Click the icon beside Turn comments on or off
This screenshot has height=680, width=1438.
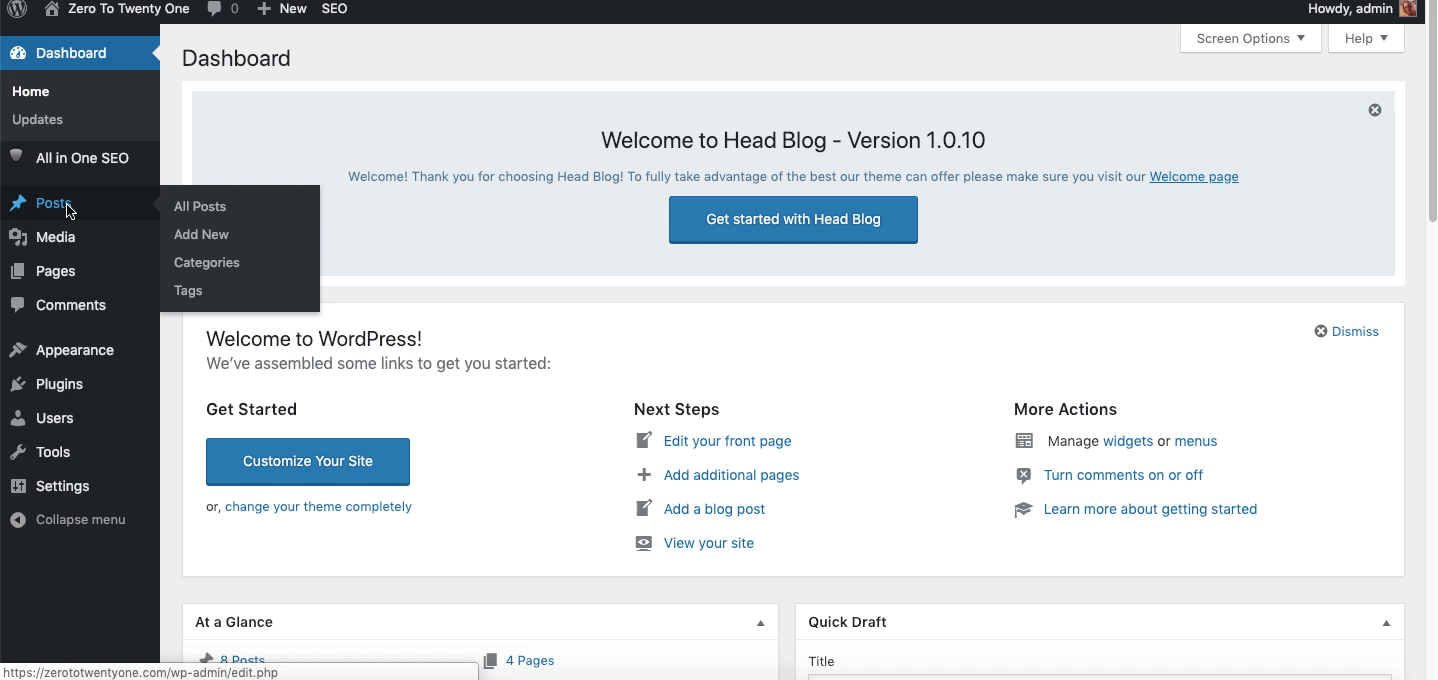point(1023,475)
